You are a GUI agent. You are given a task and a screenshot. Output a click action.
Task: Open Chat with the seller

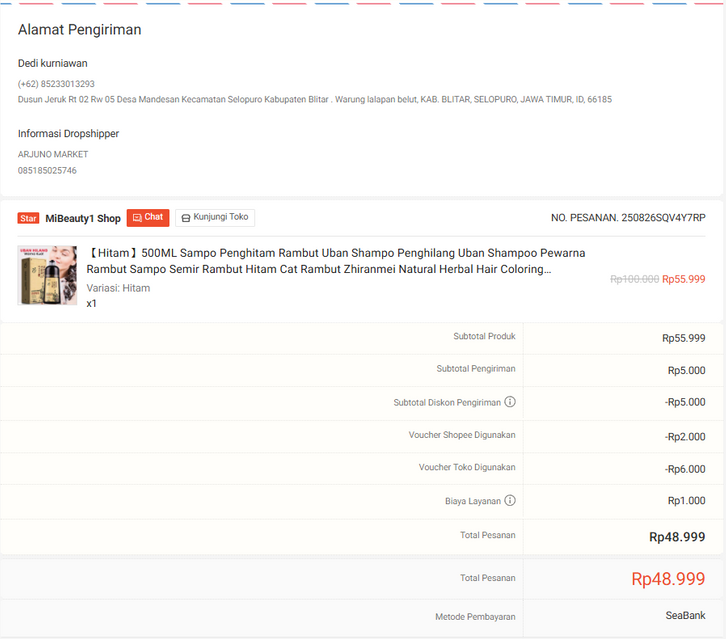pyautogui.click(x=148, y=217)
